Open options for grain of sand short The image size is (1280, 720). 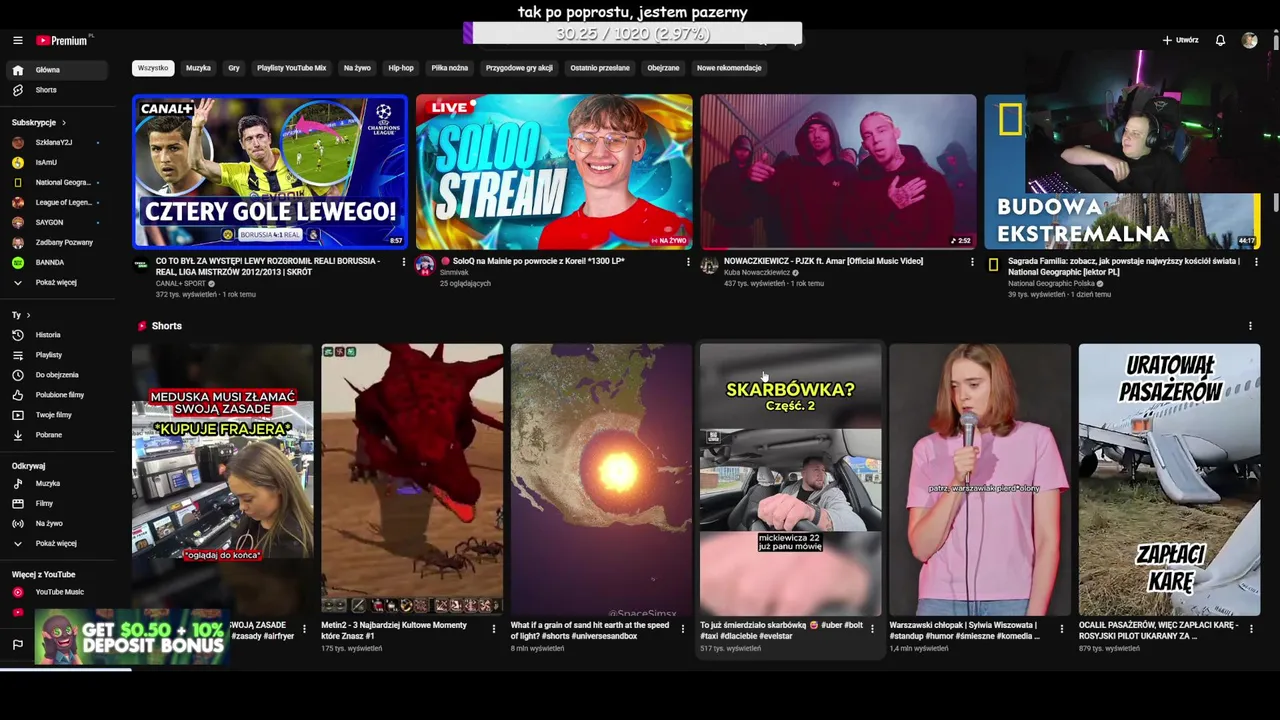click(682, 629)
